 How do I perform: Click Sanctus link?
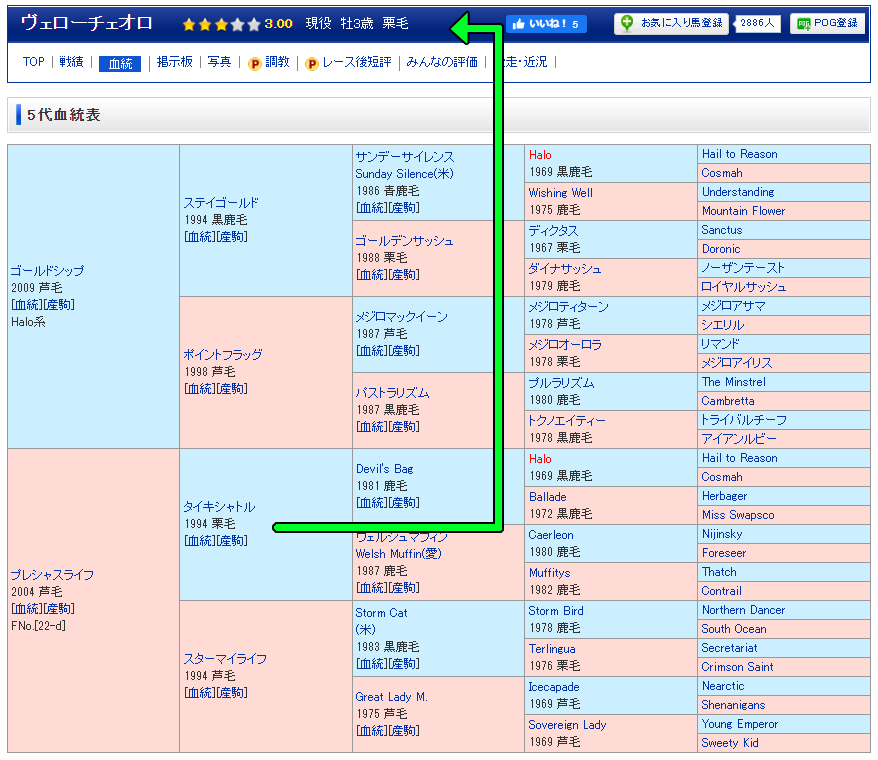tap(721, 230)
